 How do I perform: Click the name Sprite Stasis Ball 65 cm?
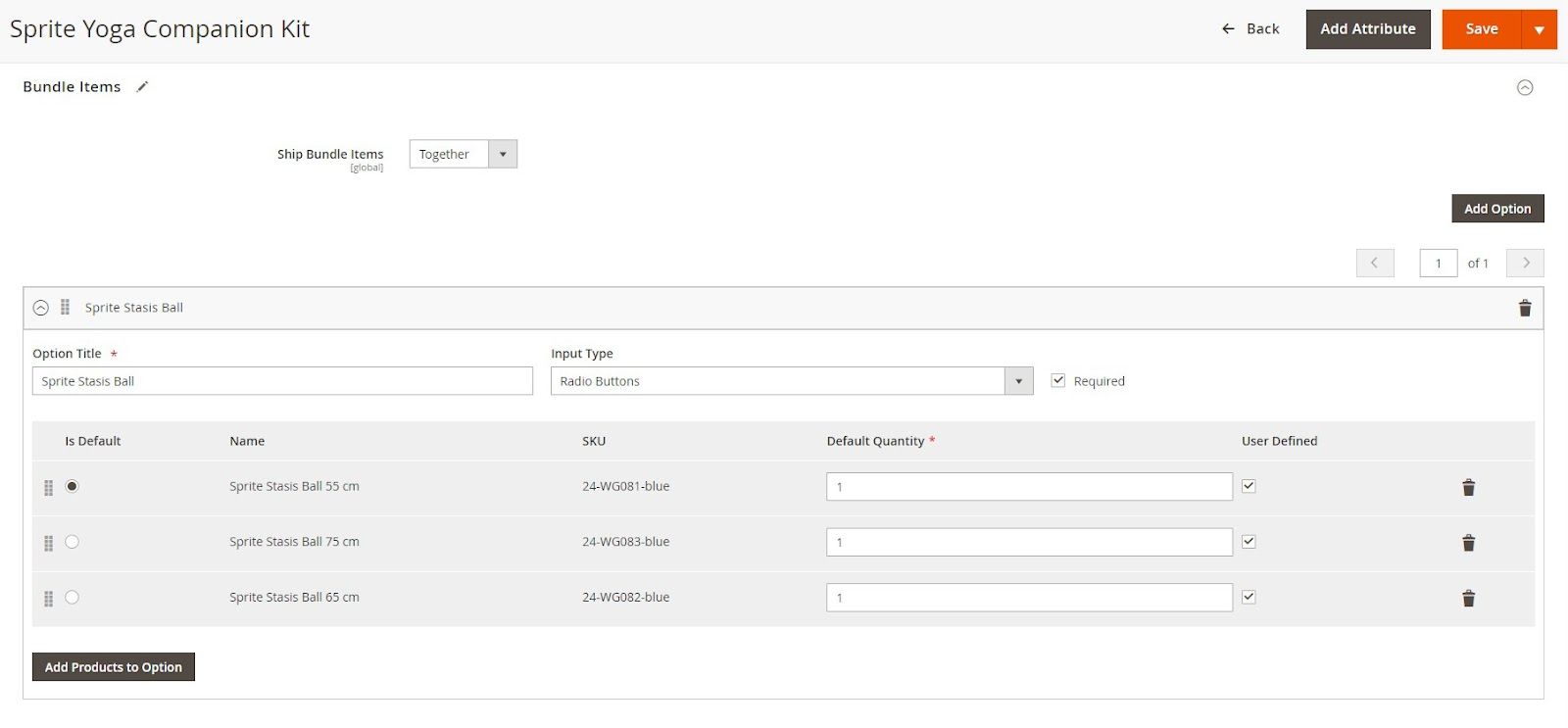click(x=294, y=597)
